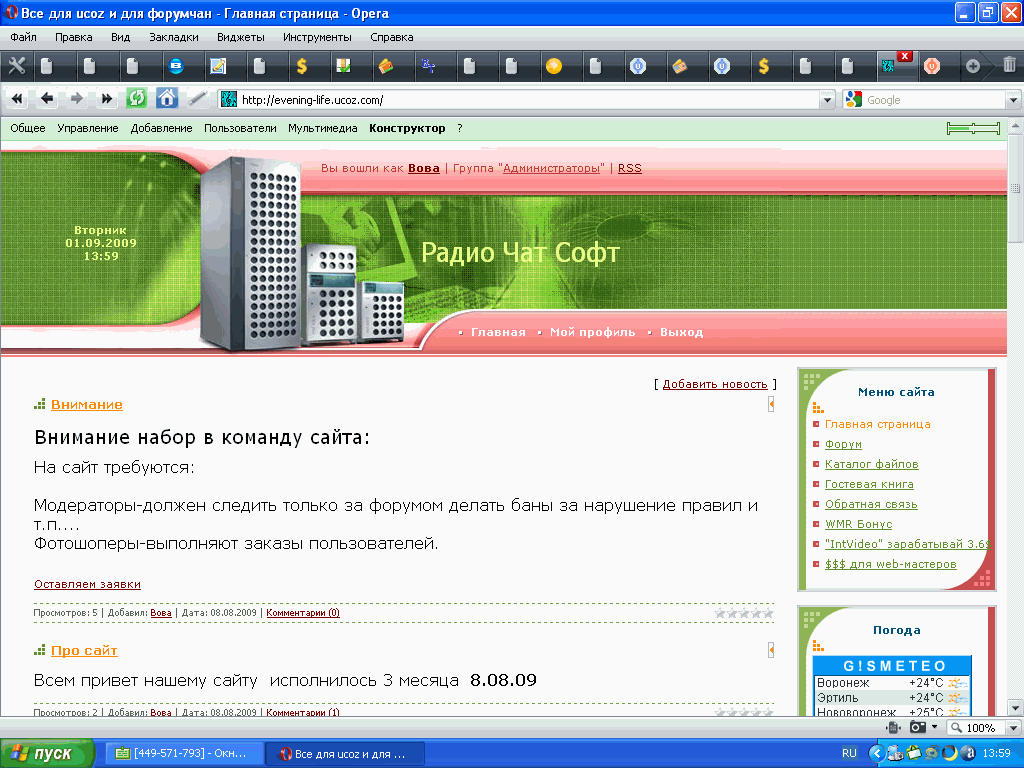Switch to the [449-571-793] taskbar window

click(x=184, y=754)
